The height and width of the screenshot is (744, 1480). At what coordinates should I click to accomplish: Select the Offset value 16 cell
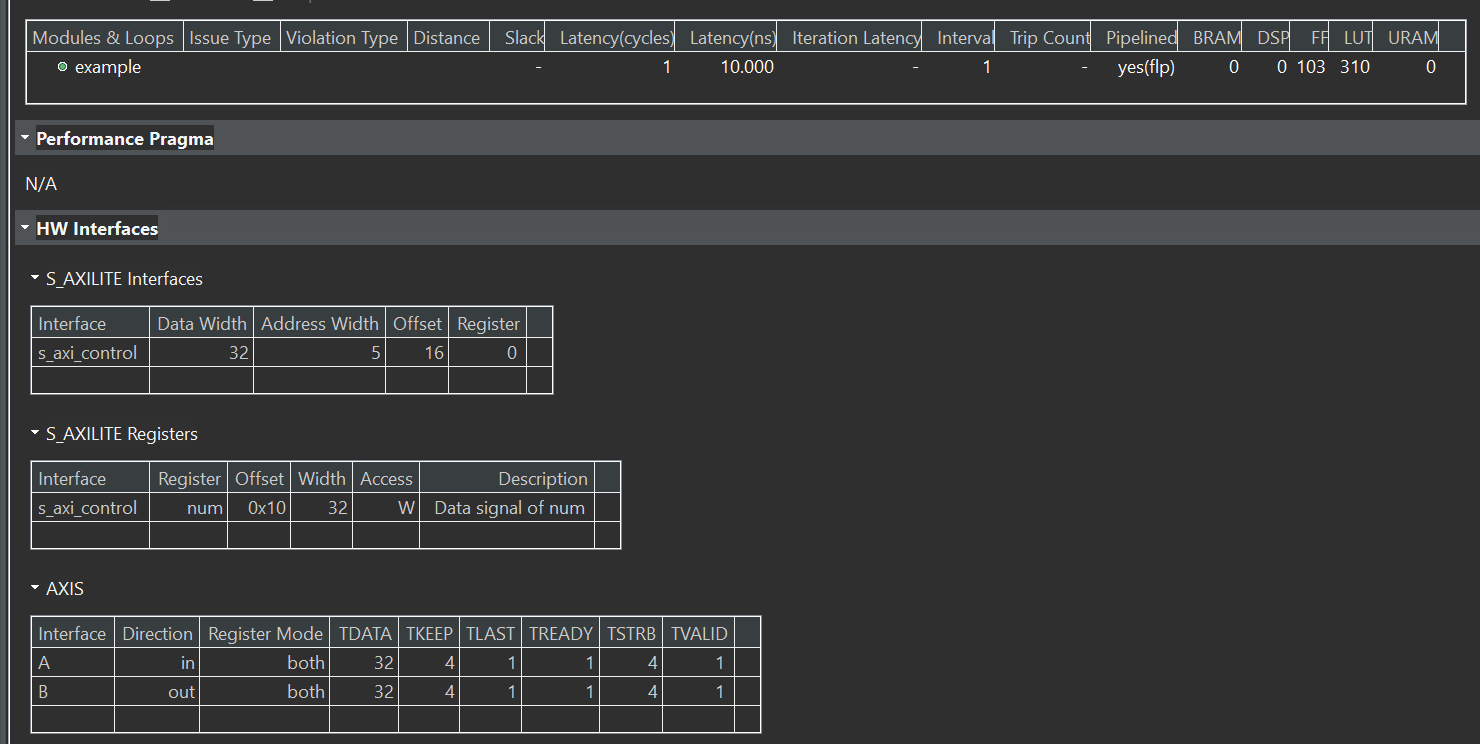pos(417,352)
